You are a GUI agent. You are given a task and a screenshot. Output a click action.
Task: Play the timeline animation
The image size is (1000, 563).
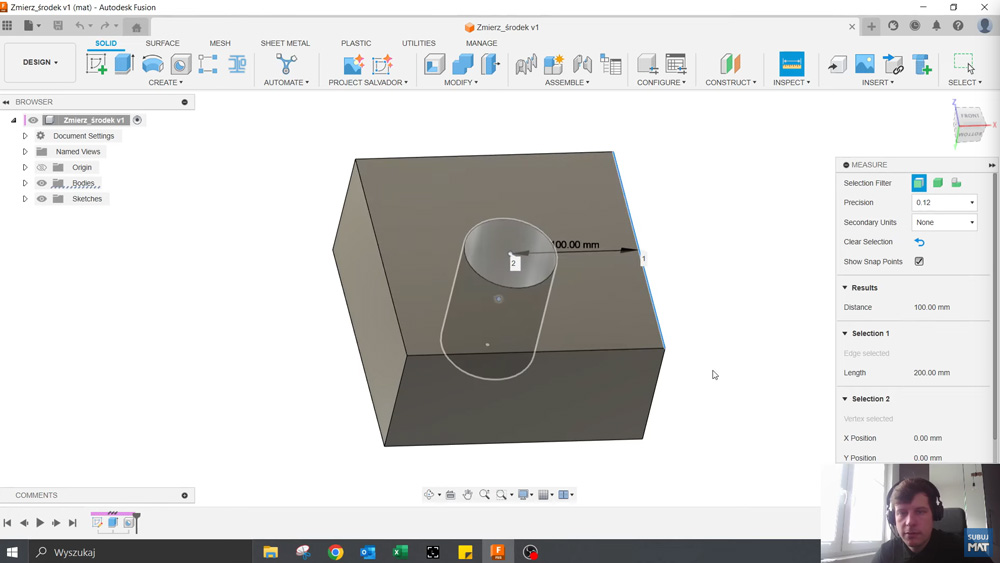coord(40,523)
